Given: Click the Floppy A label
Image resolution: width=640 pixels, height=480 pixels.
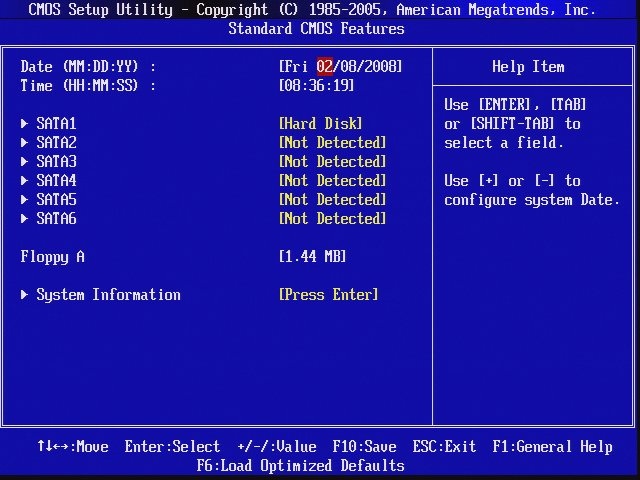Looking at the screenshot, I should 52,257.
